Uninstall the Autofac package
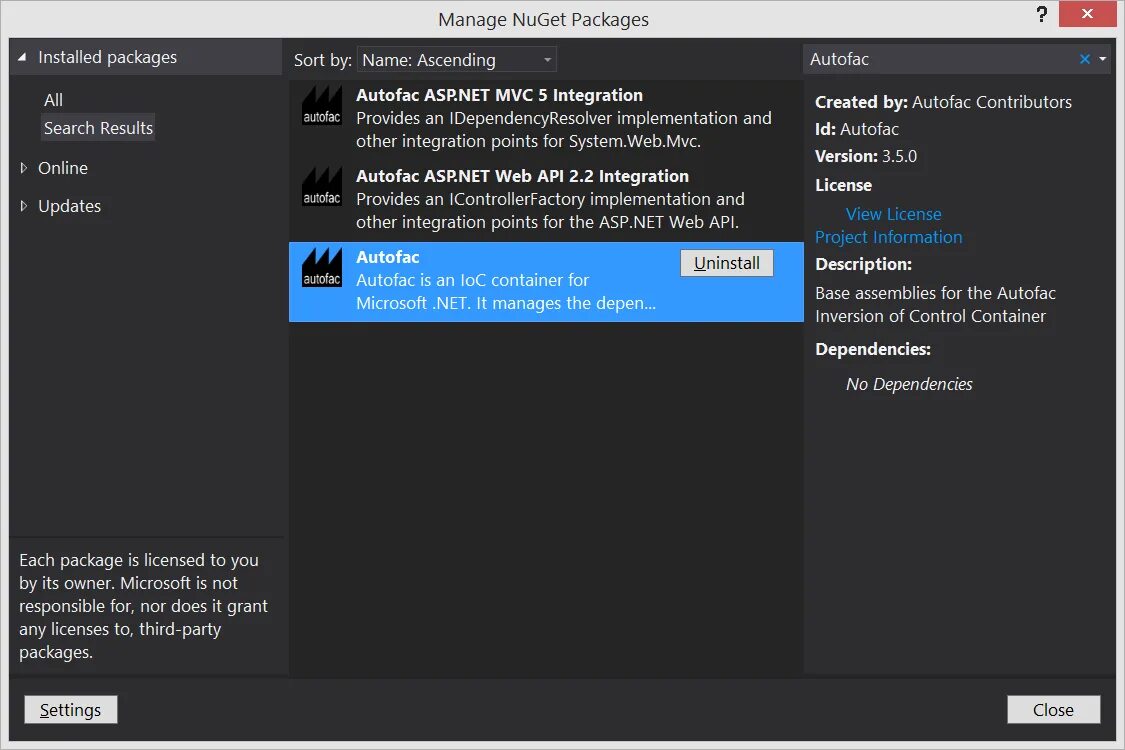 [x=727, y=263]
